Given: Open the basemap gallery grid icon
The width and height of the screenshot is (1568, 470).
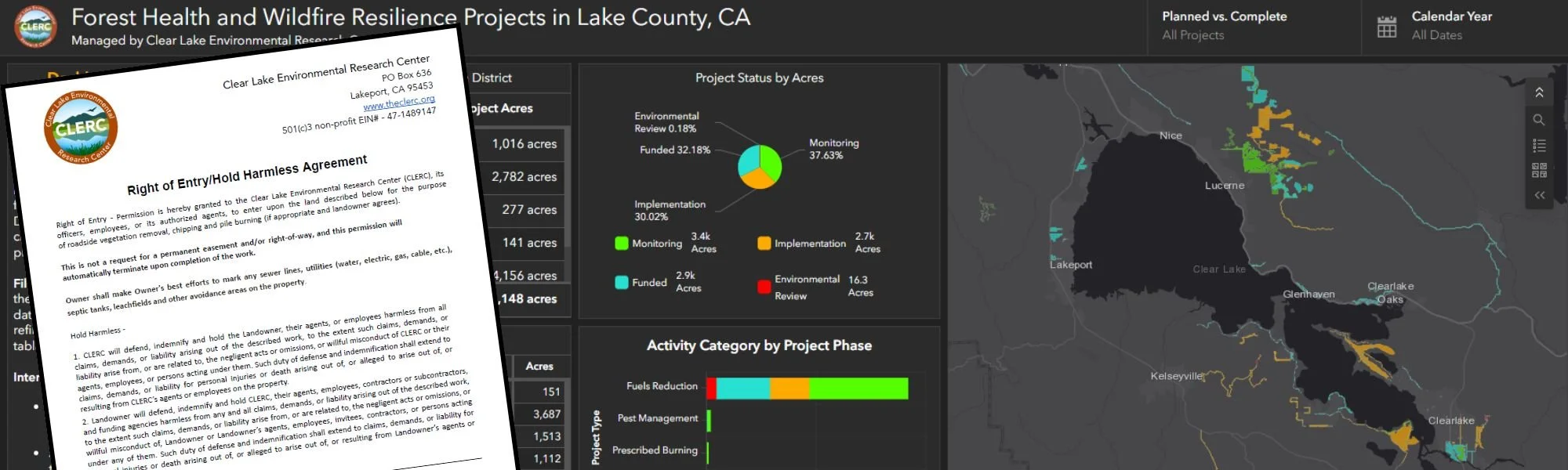Looking at the screenshot, I should 1539,170.
